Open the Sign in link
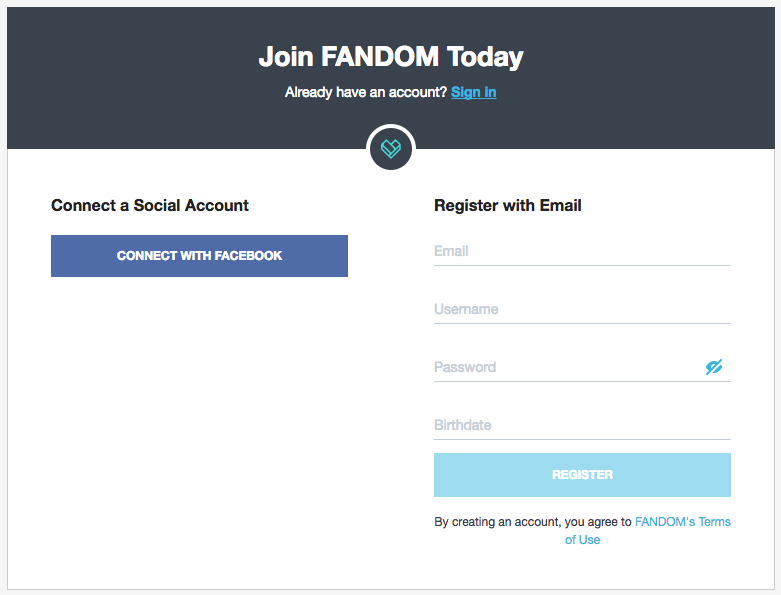The height and width of the screenshot is (595, 781). pyautogui.click(x=473, y=92)
